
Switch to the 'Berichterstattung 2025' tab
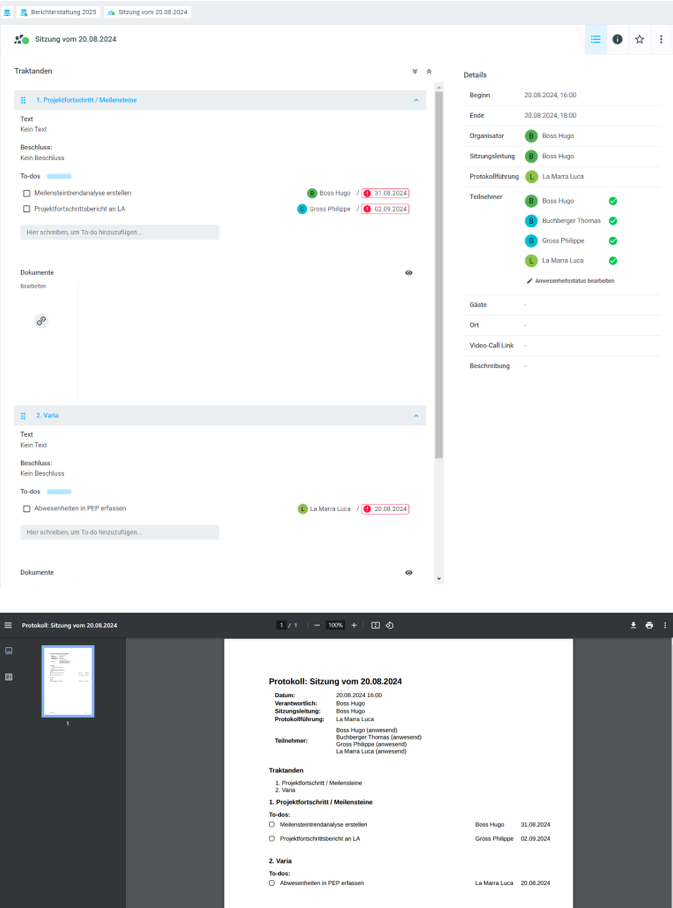(58, 12)
